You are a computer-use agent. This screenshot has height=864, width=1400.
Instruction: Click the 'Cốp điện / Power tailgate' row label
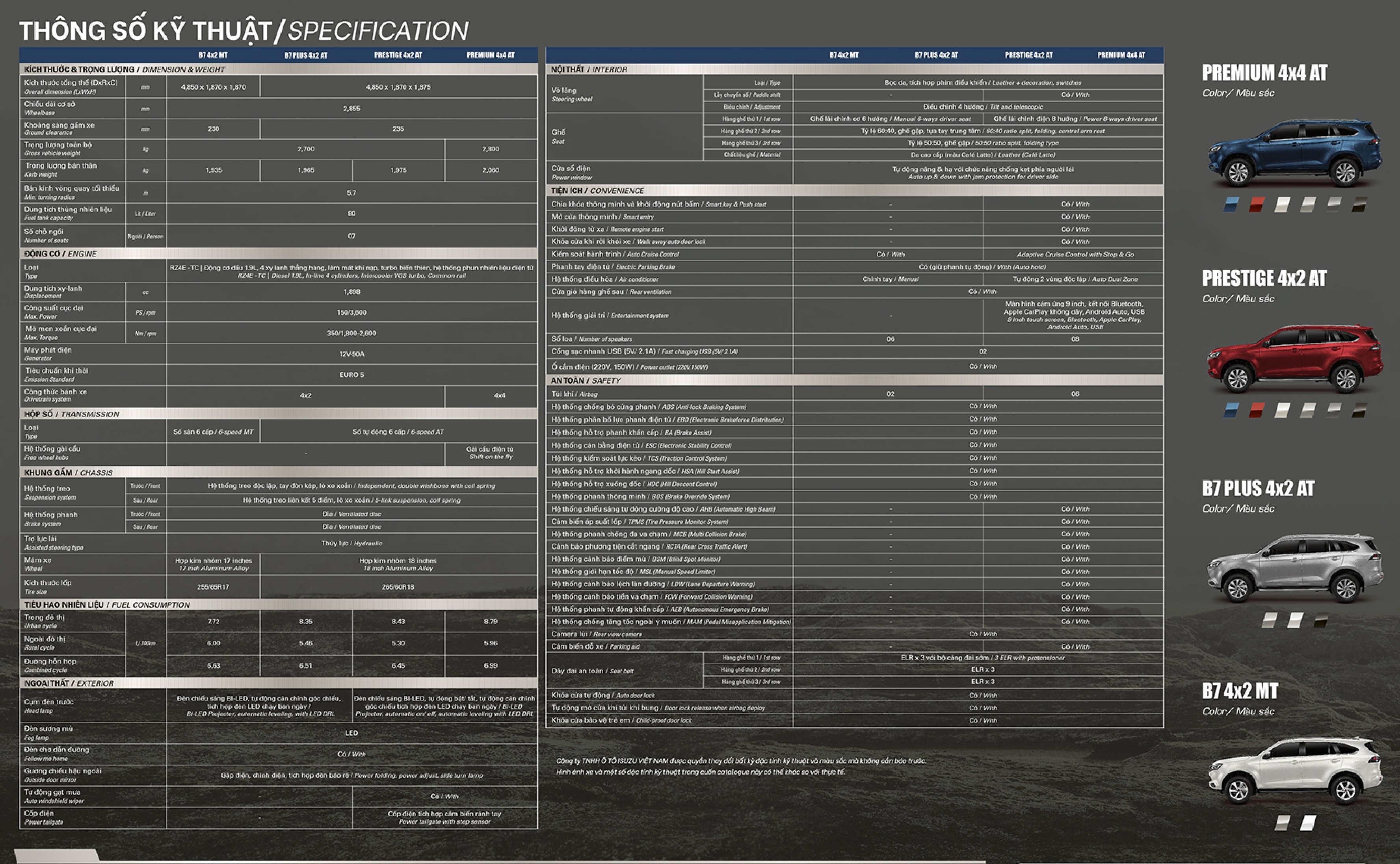click(43, 817)
